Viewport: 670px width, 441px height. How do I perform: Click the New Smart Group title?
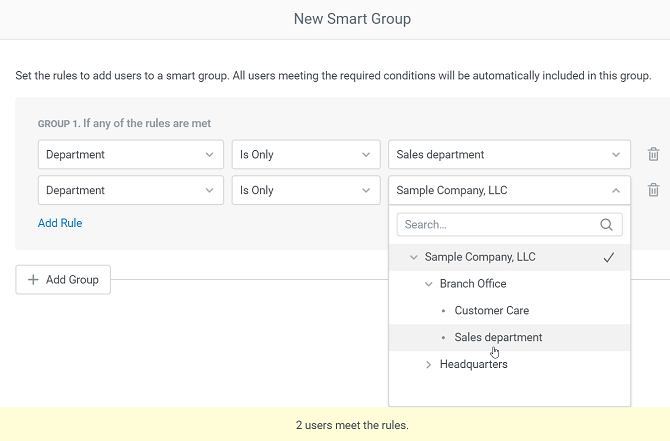point(352,19)
